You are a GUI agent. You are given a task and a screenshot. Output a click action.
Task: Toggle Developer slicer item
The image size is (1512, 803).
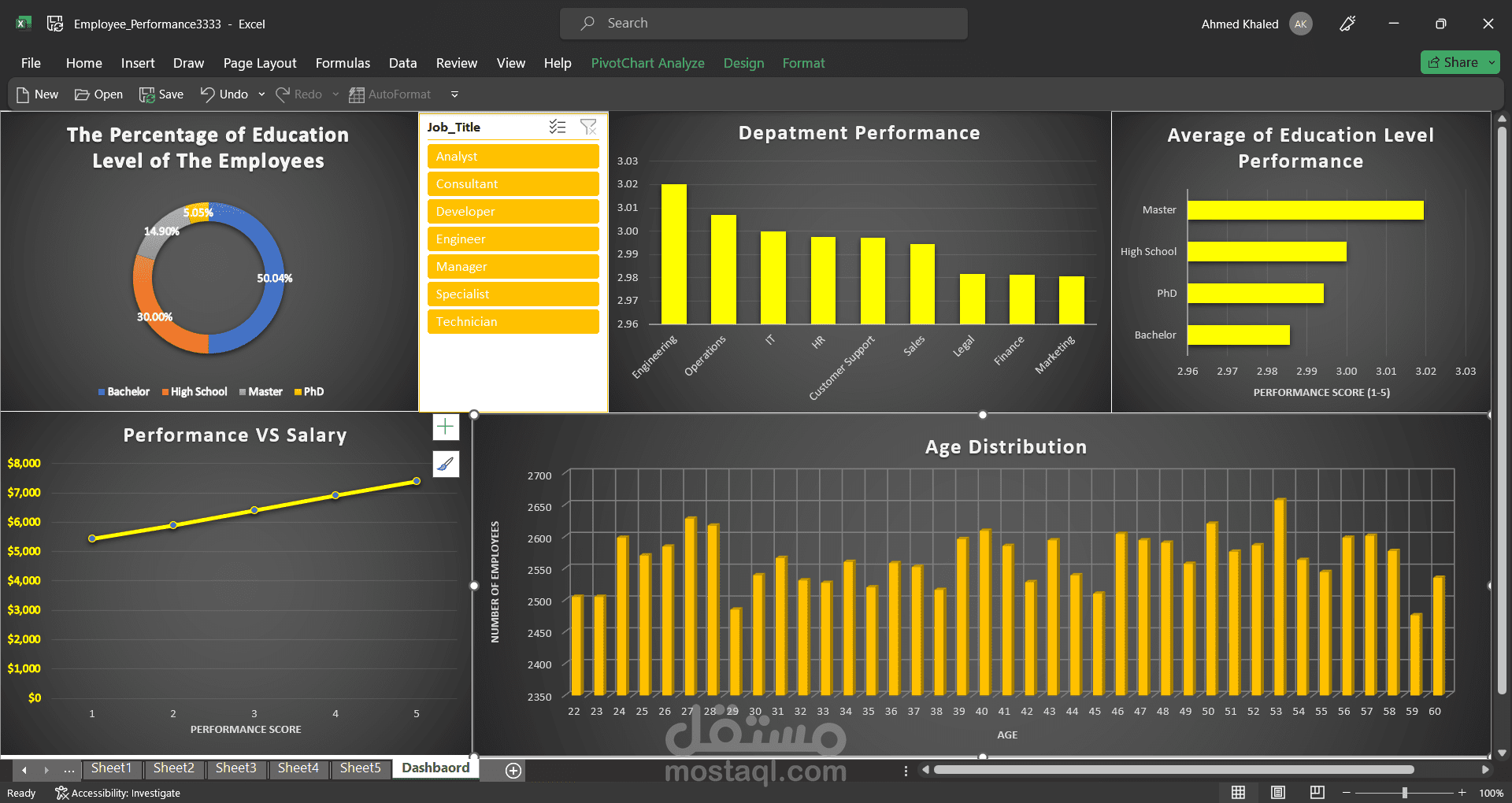coord(513,212)
